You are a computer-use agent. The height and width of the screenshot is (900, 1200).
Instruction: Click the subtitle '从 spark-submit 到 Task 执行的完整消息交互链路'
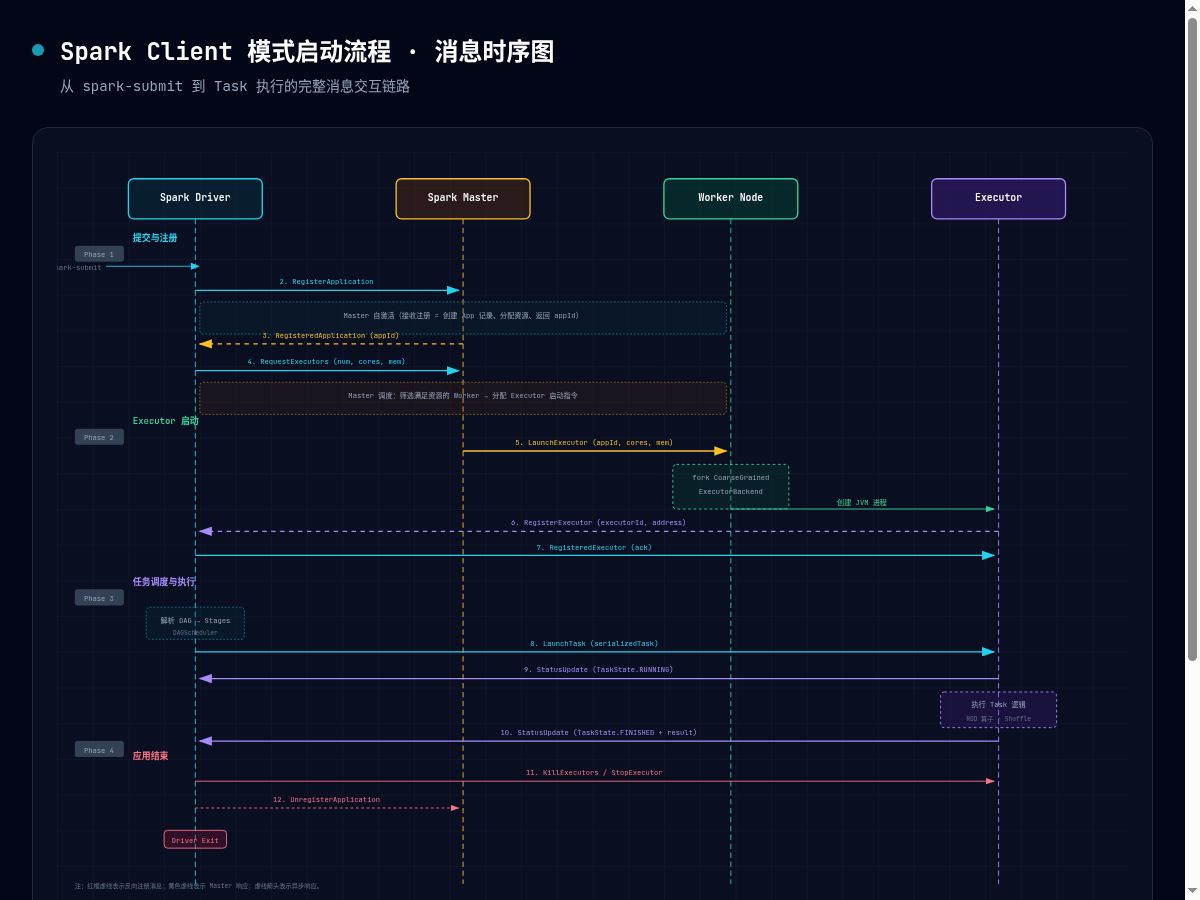[x=235, y=86]
